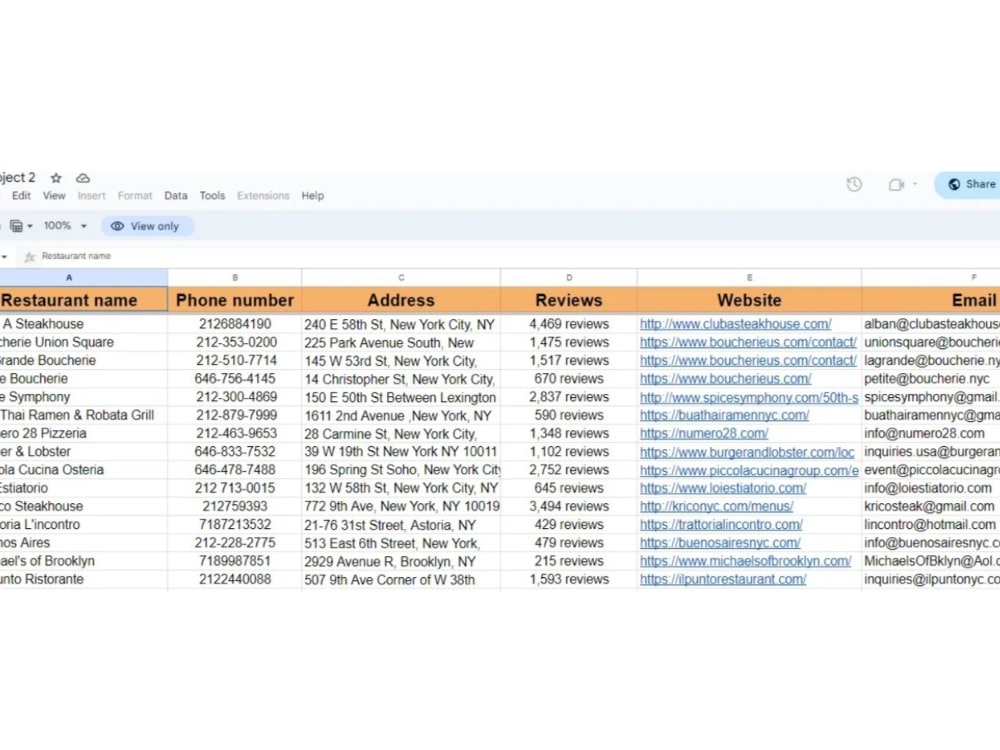Open the Help menu

tap(312, 196)
